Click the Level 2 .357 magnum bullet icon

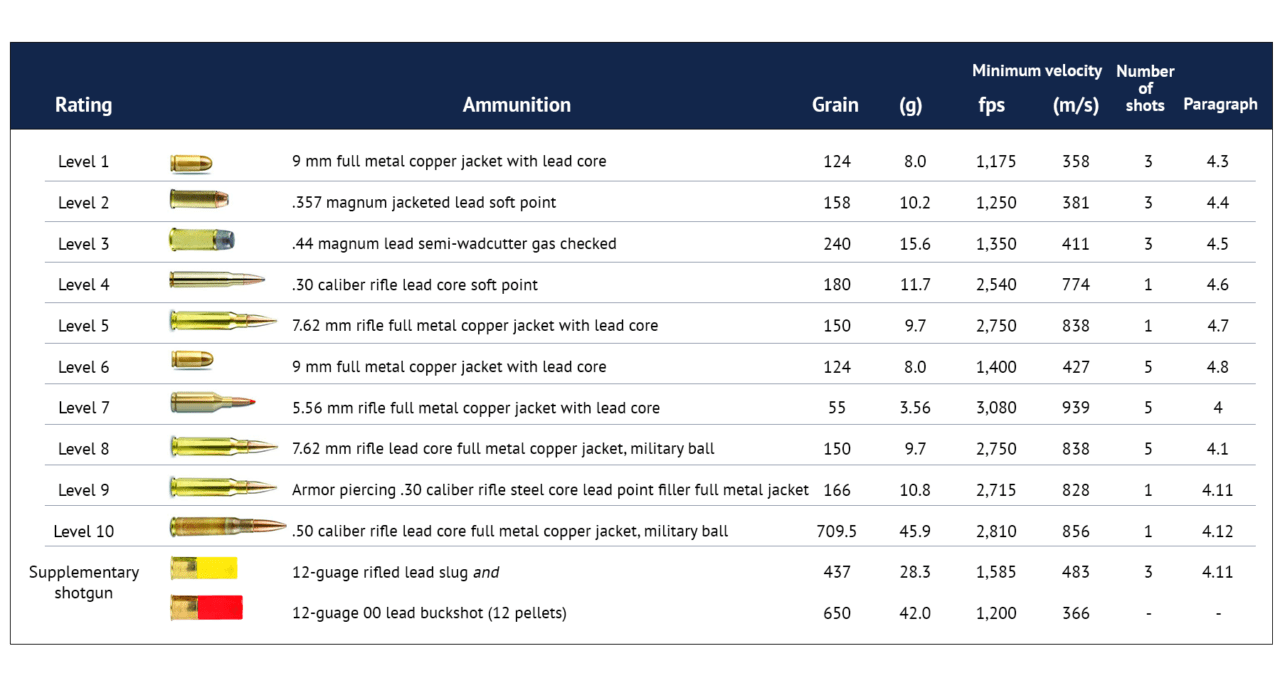click(x=199, y=200)
